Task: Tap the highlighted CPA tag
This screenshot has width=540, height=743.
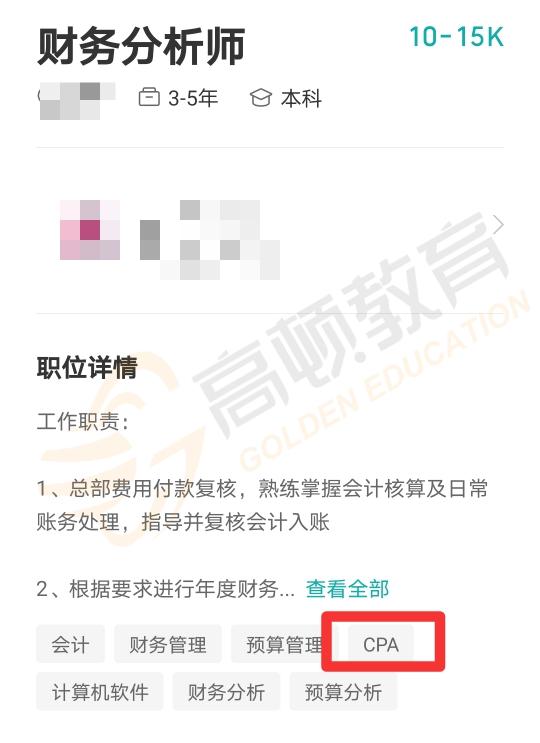Action: [x=381, y=644]
